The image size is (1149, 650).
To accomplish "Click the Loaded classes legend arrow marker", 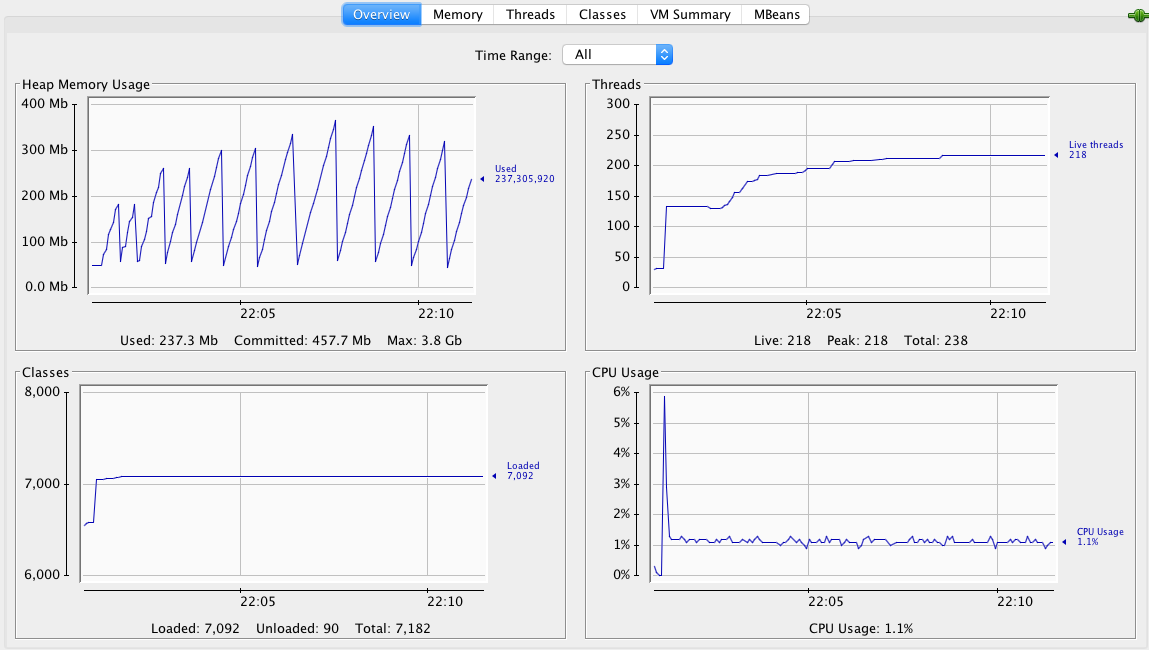I will pos(492,476).
